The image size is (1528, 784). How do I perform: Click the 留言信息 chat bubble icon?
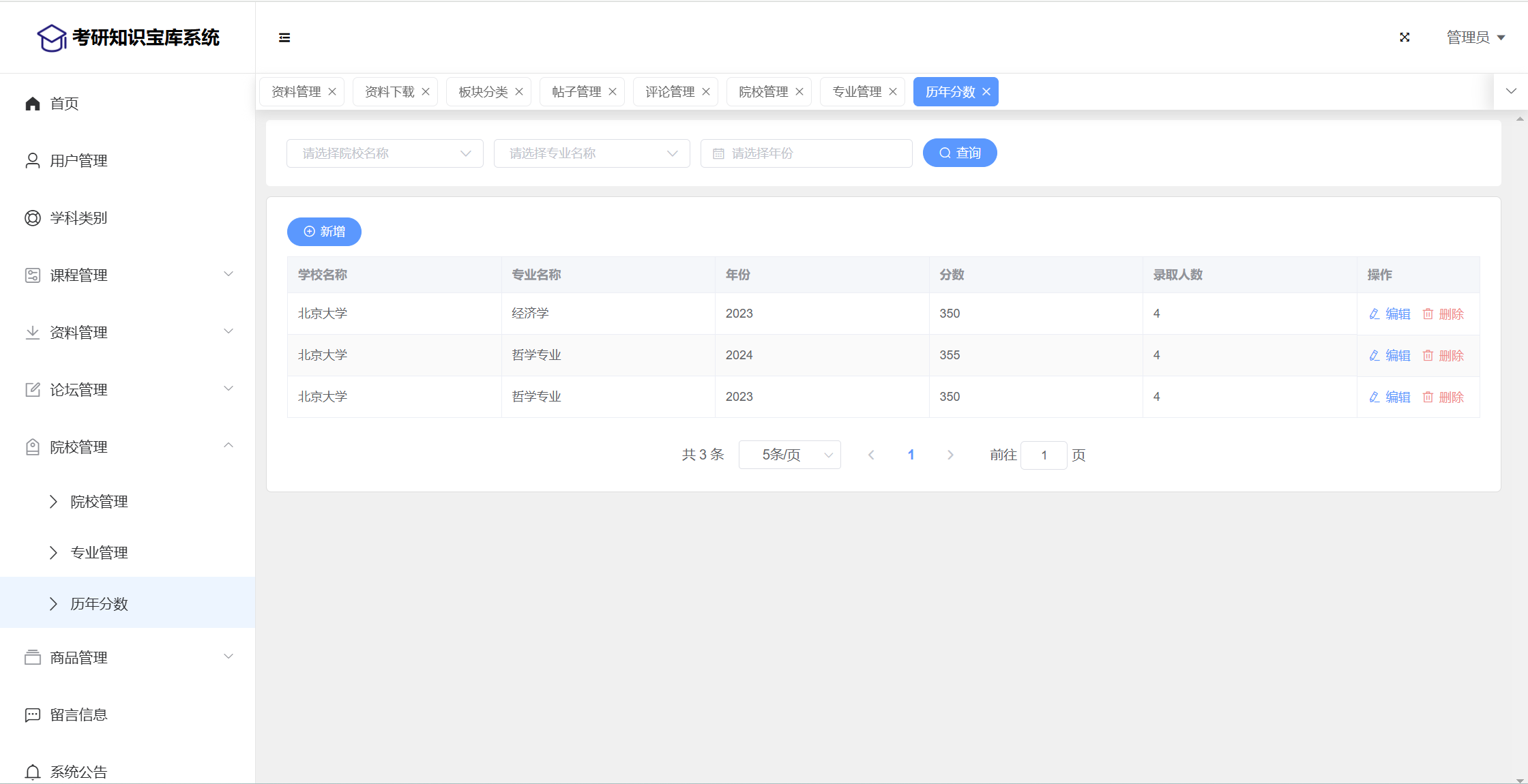click(x=33, y=715)
